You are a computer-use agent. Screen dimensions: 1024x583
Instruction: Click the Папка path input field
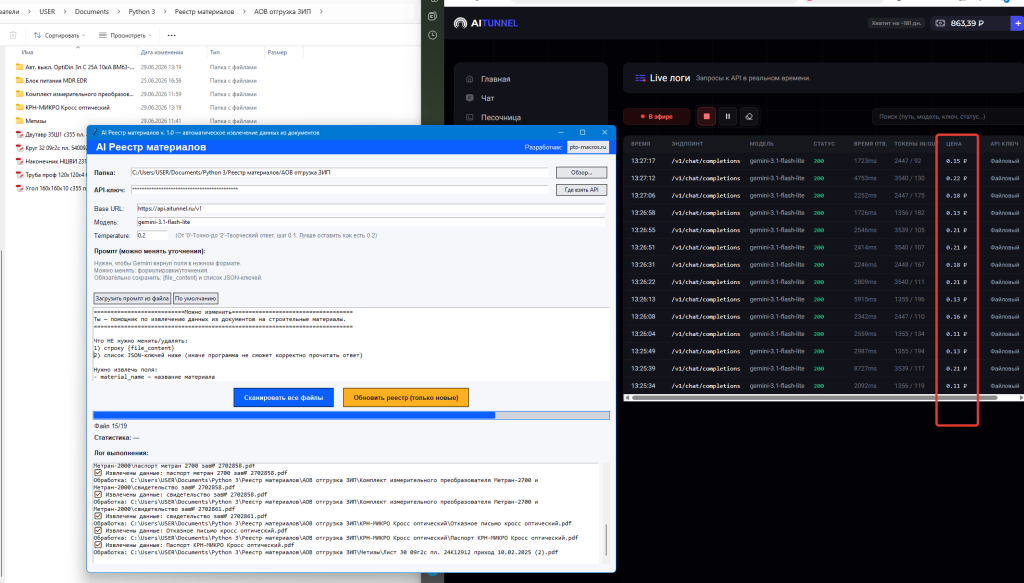pos(339,172)
